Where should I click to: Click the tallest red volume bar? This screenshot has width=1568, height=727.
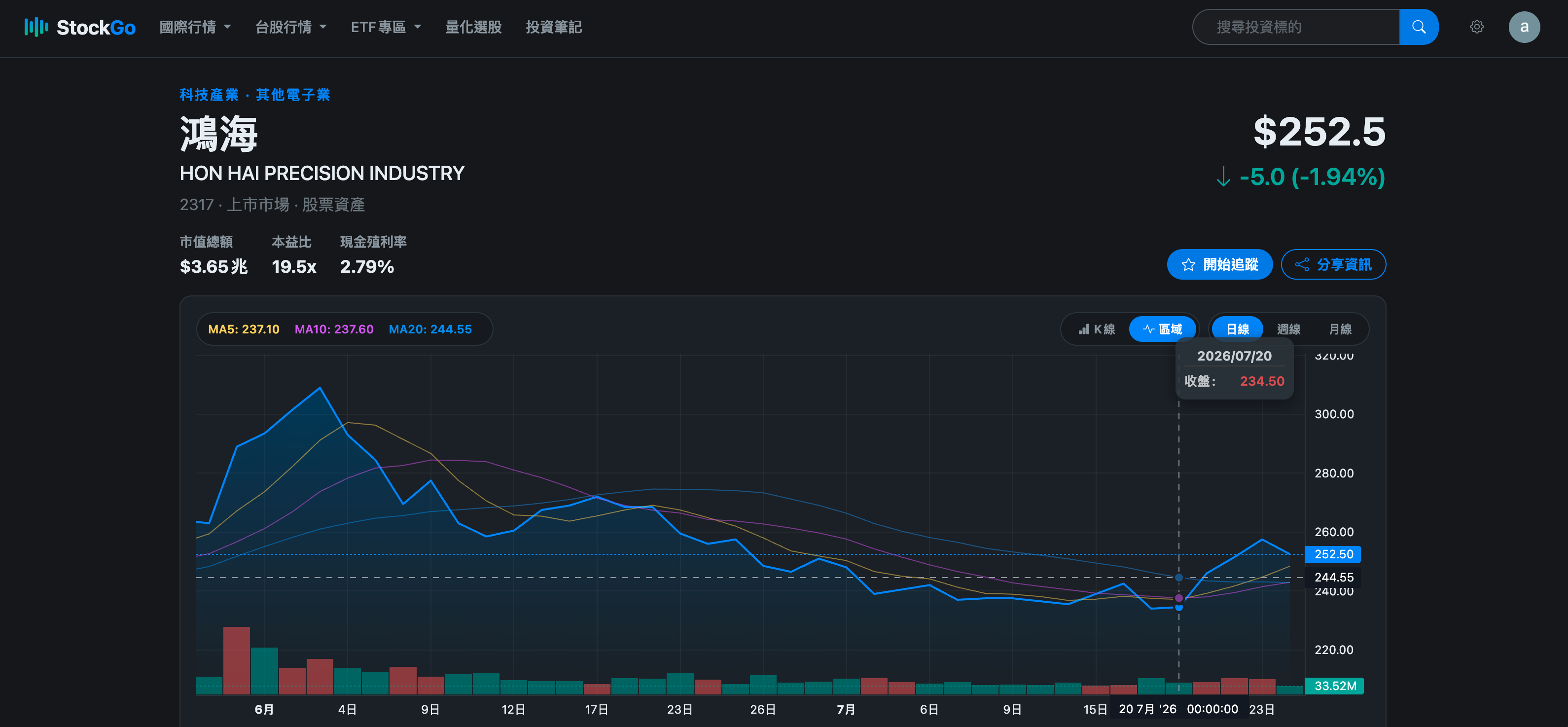236,660
